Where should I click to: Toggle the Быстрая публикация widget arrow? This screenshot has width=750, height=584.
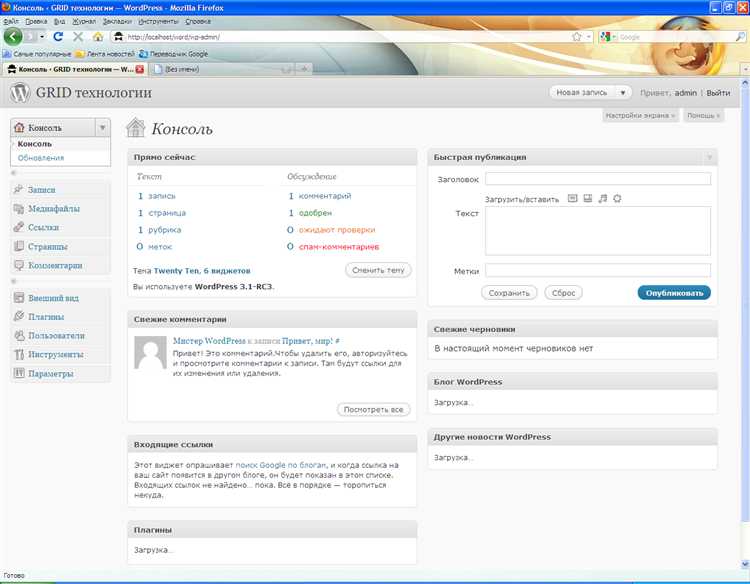709,157
